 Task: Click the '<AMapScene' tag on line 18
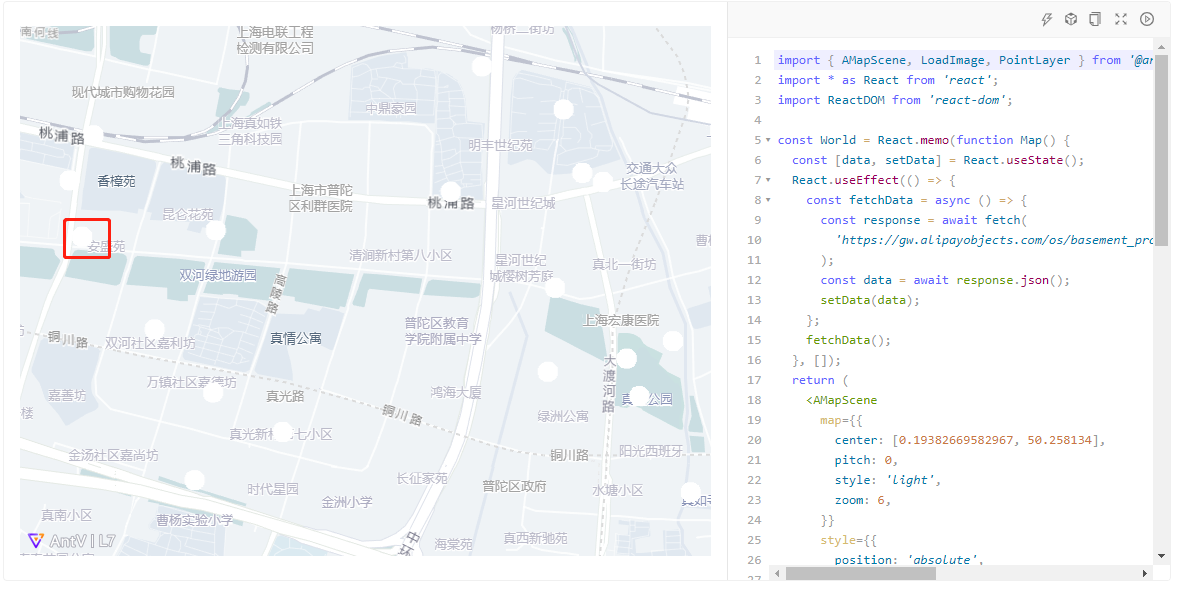[x=842, y=401]
